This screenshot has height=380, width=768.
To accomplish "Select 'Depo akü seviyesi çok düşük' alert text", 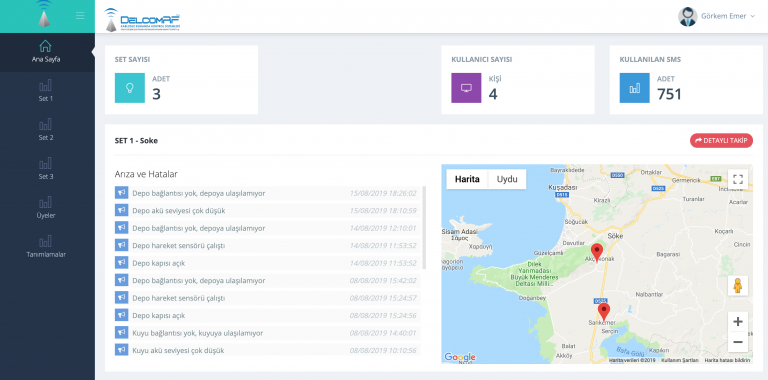I will coord(179,211).
